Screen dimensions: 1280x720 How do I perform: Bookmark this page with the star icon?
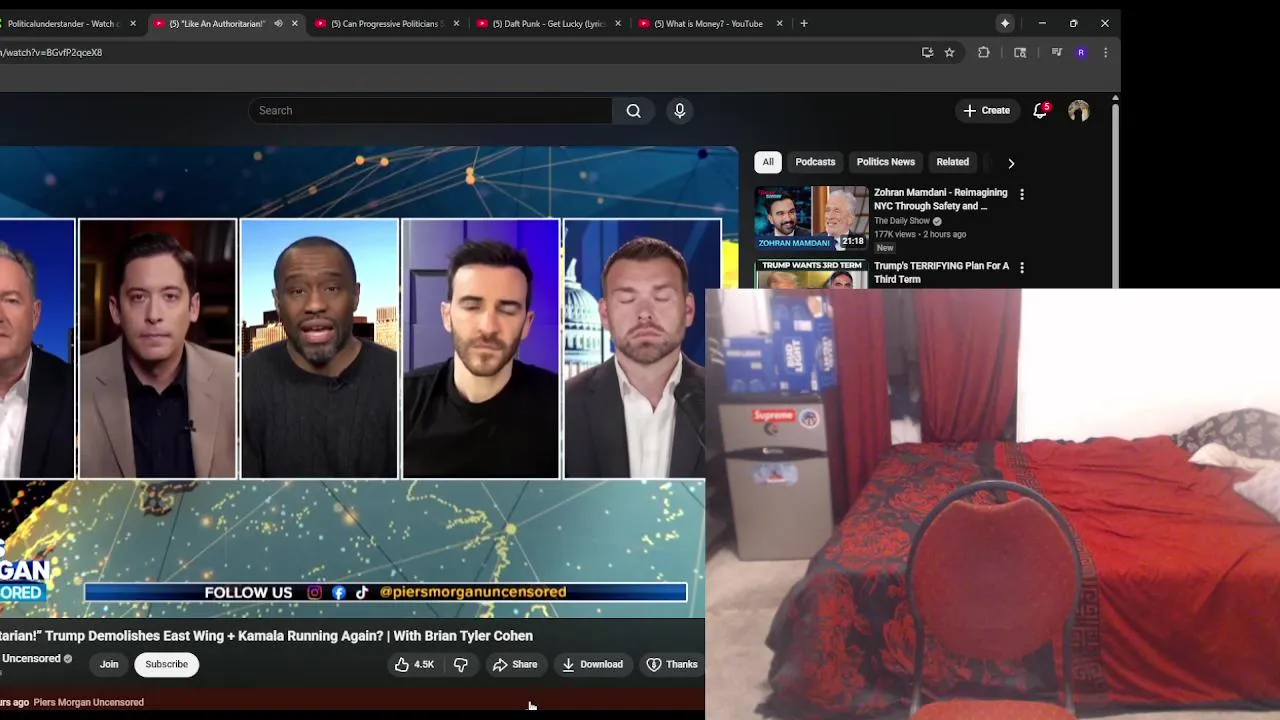click(x=949, y=52)
